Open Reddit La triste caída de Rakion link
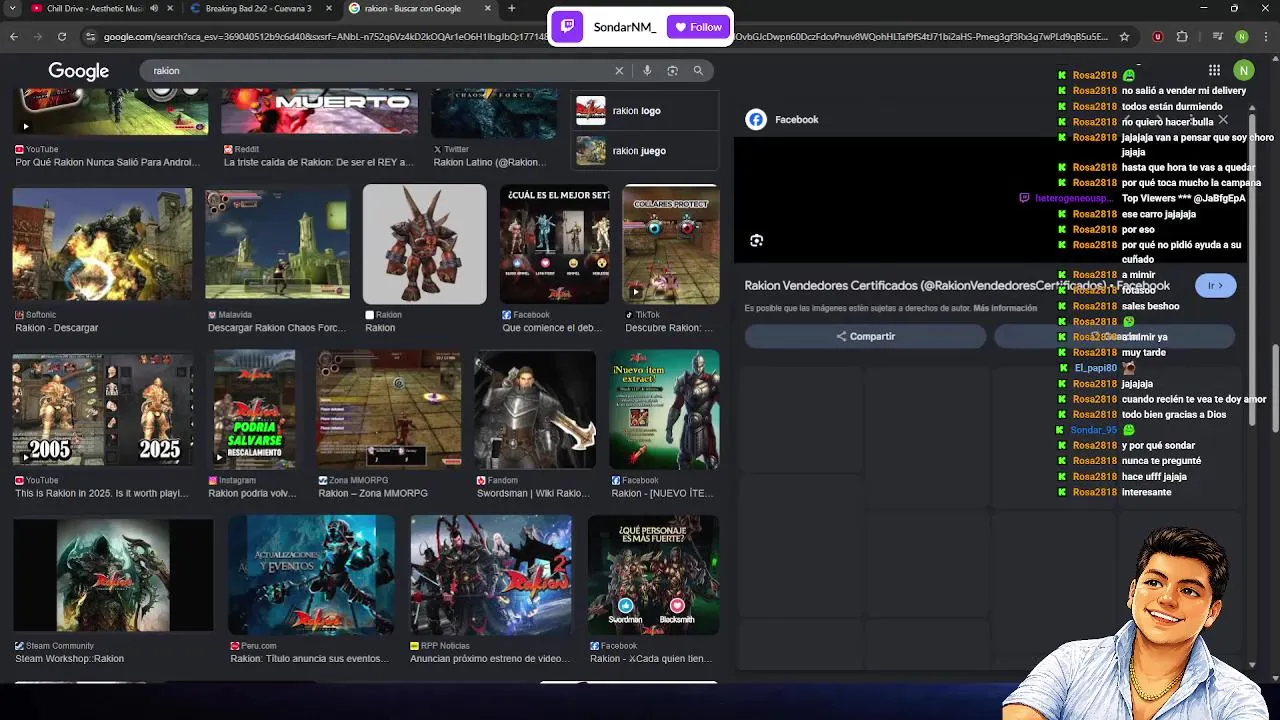 pos(318,162)
